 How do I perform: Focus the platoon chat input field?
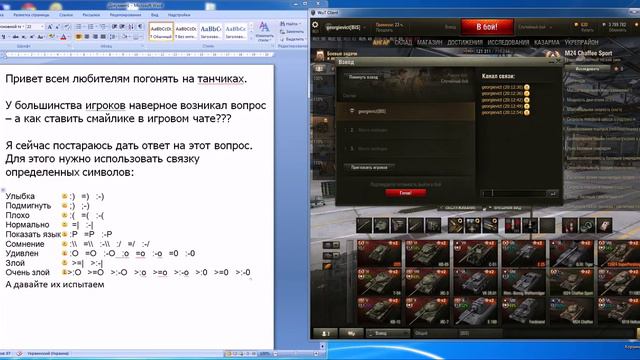tap(514, 193)
